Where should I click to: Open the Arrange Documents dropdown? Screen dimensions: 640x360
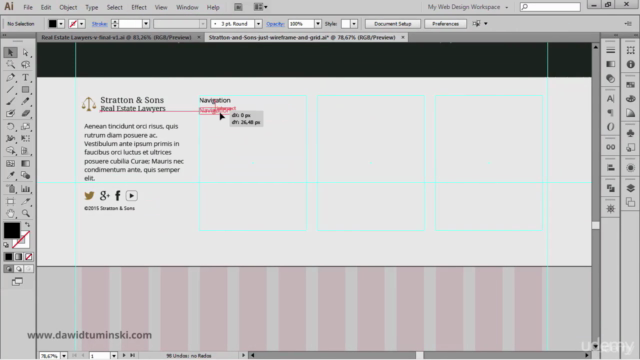260,7
